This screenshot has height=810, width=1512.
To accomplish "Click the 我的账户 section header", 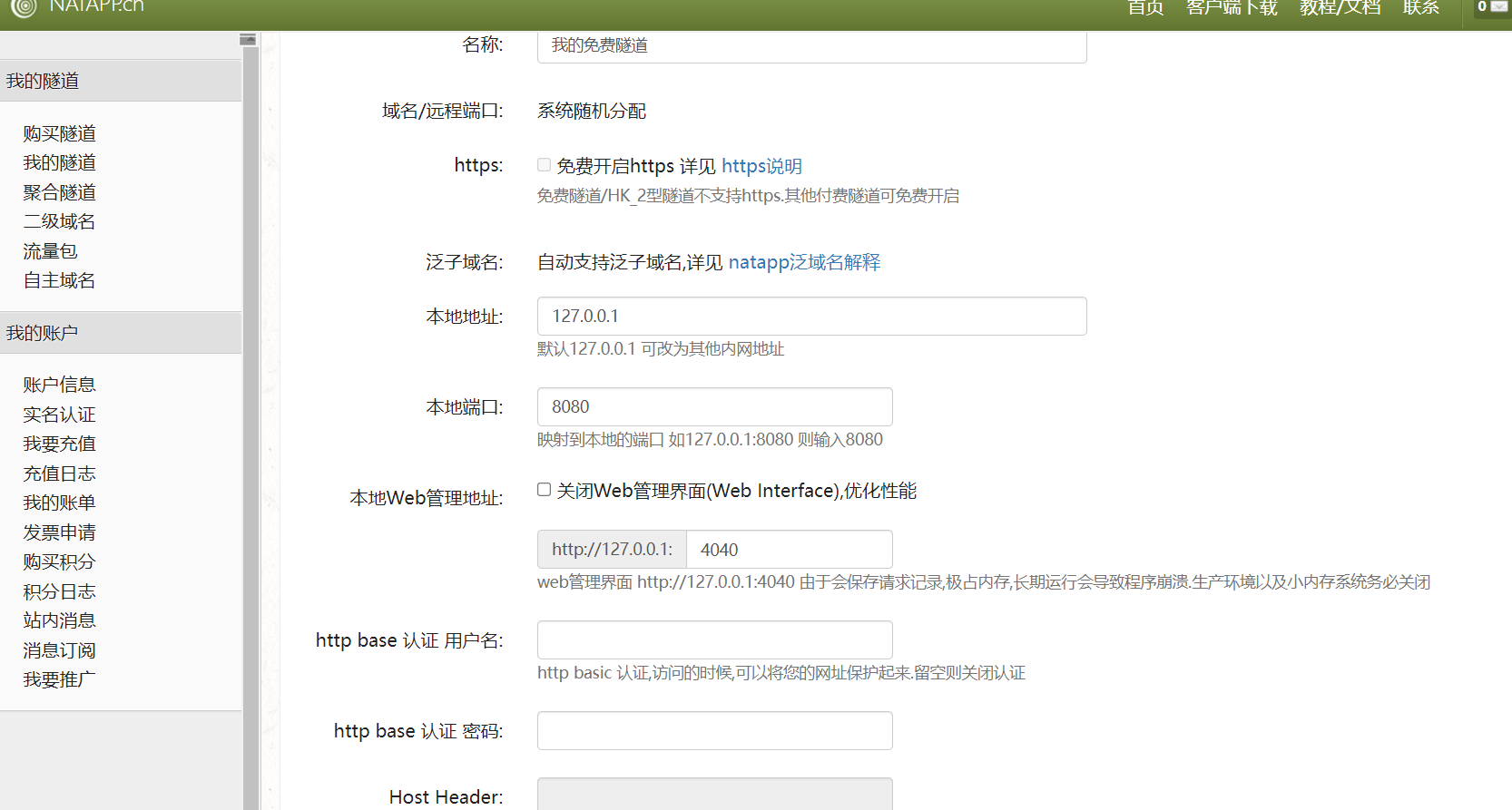I will [121, 333].
